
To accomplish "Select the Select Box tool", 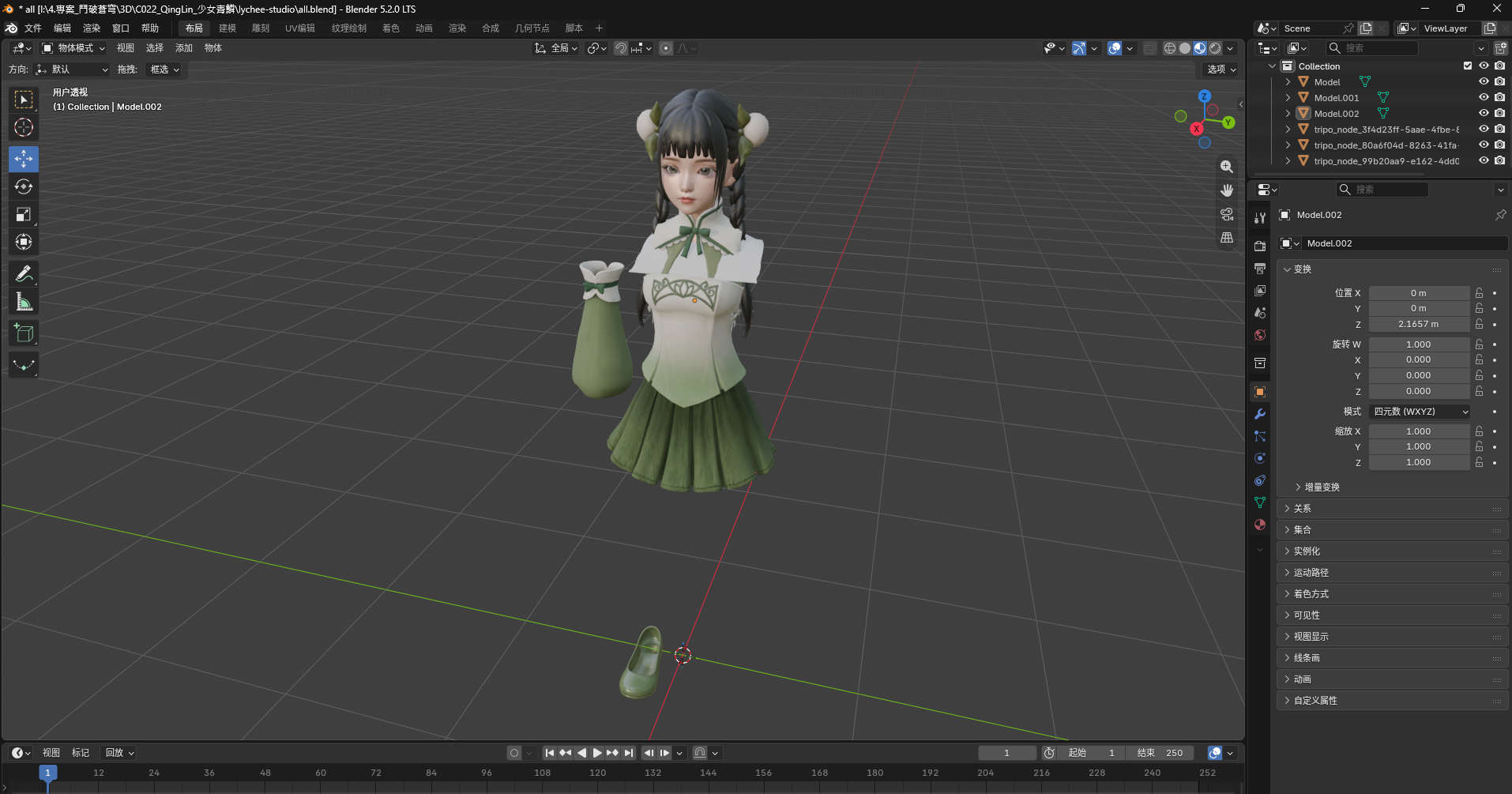I will click(x=24, y=100).
